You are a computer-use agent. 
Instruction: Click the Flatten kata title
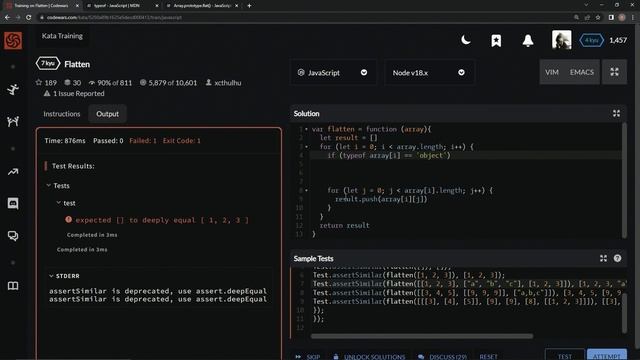click(77, 64)
